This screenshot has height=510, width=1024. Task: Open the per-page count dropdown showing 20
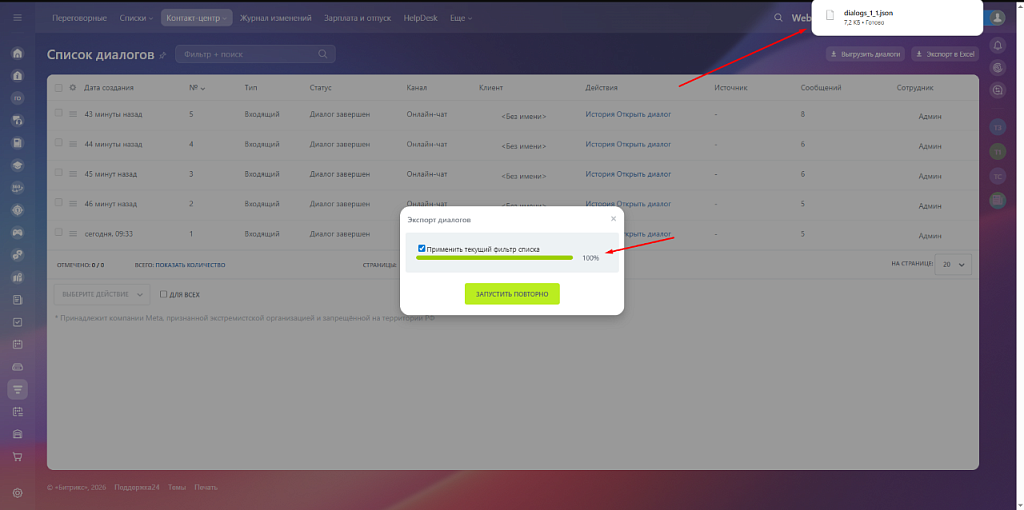(952, 264)
